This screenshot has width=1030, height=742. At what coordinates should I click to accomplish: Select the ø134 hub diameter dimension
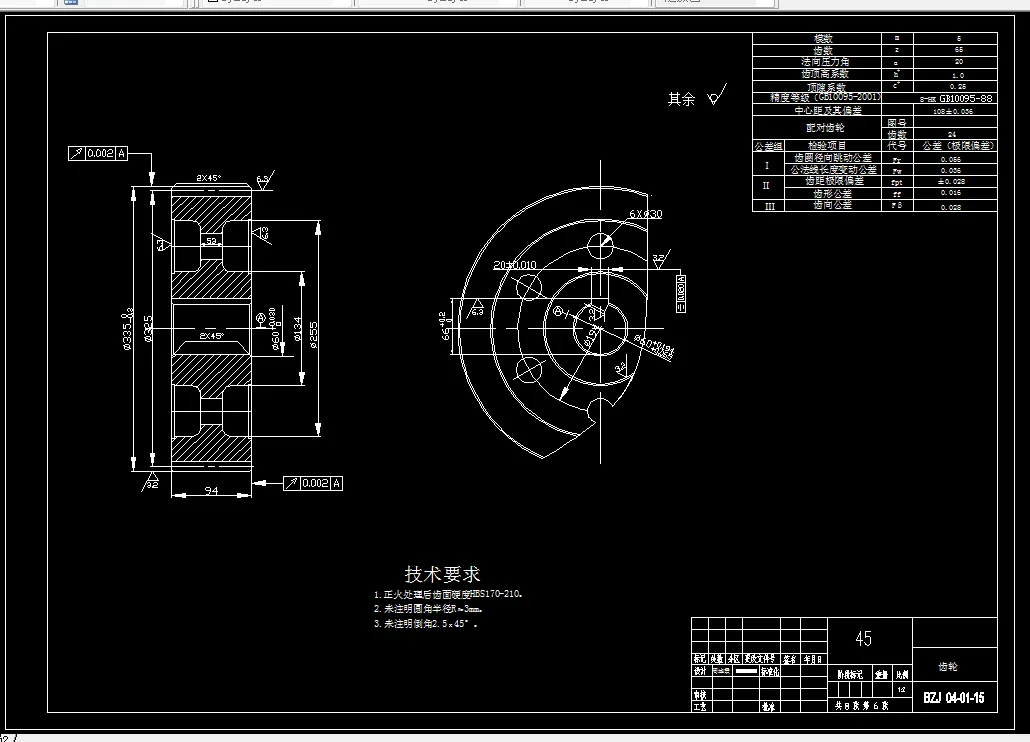297,329
